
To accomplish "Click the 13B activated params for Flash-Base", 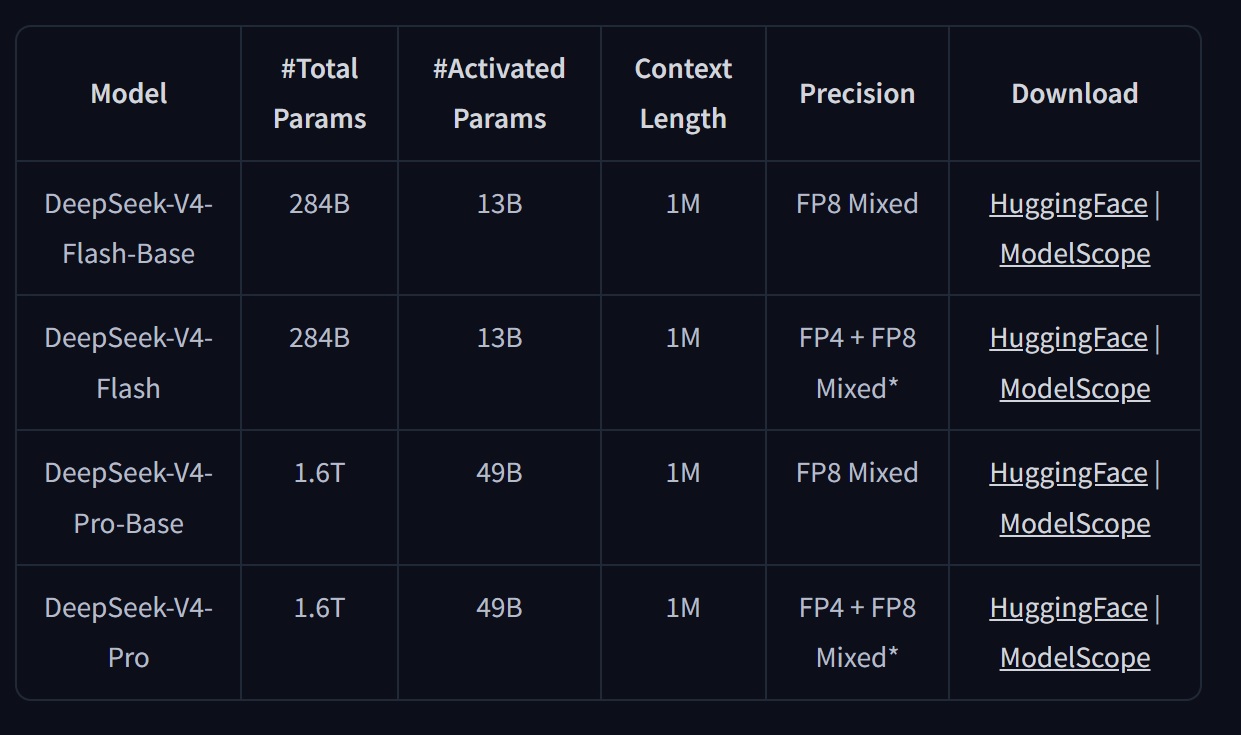I will click(499, 204).
